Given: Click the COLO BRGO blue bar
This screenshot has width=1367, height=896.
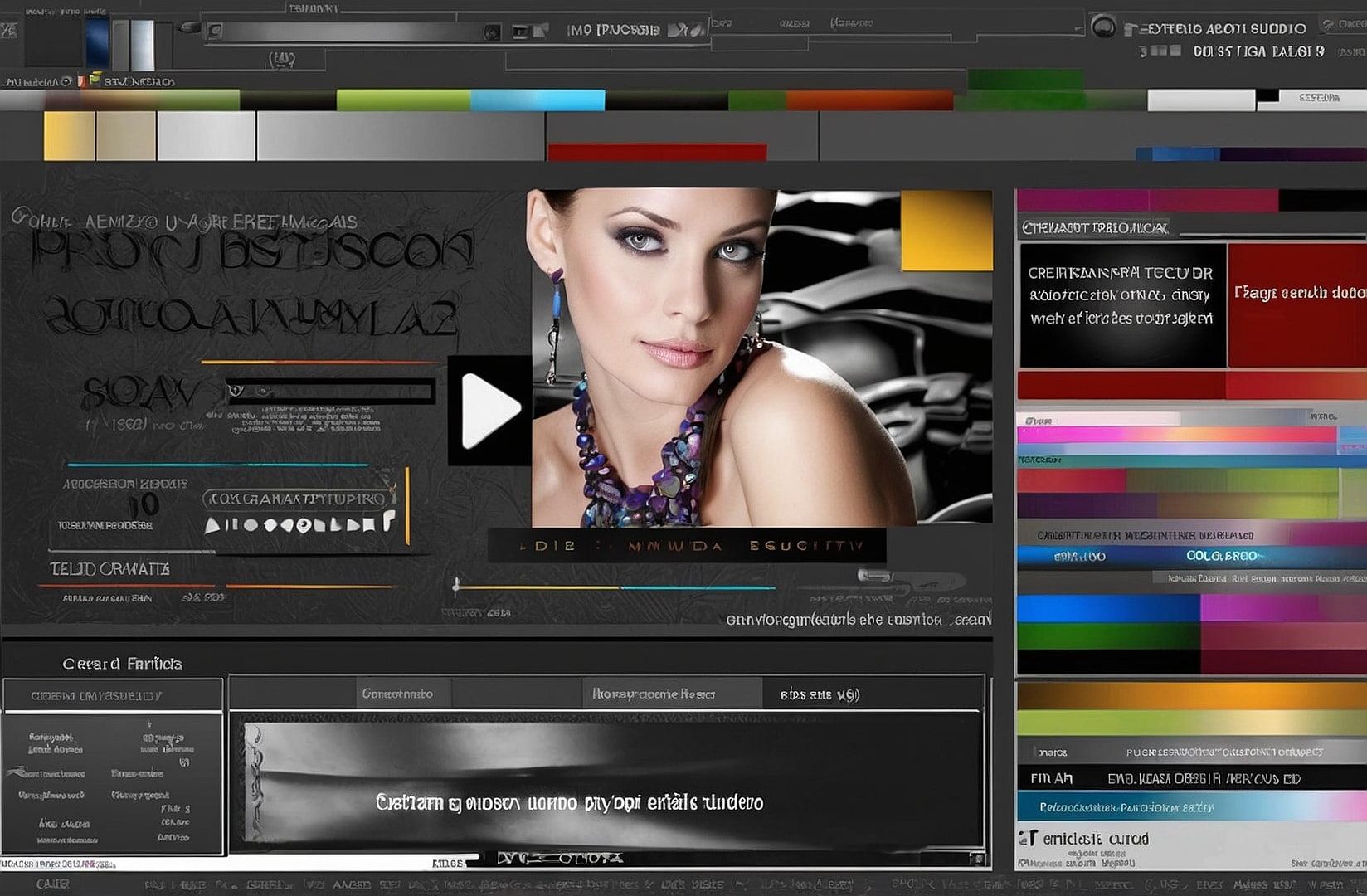Looking at the screenshot, I should point(1192,556).
